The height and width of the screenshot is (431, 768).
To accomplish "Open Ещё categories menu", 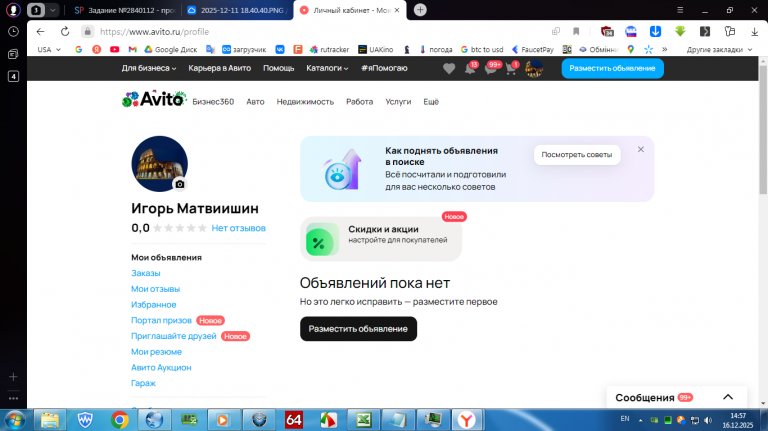I will pyautogui.click(x=431, y=102).
